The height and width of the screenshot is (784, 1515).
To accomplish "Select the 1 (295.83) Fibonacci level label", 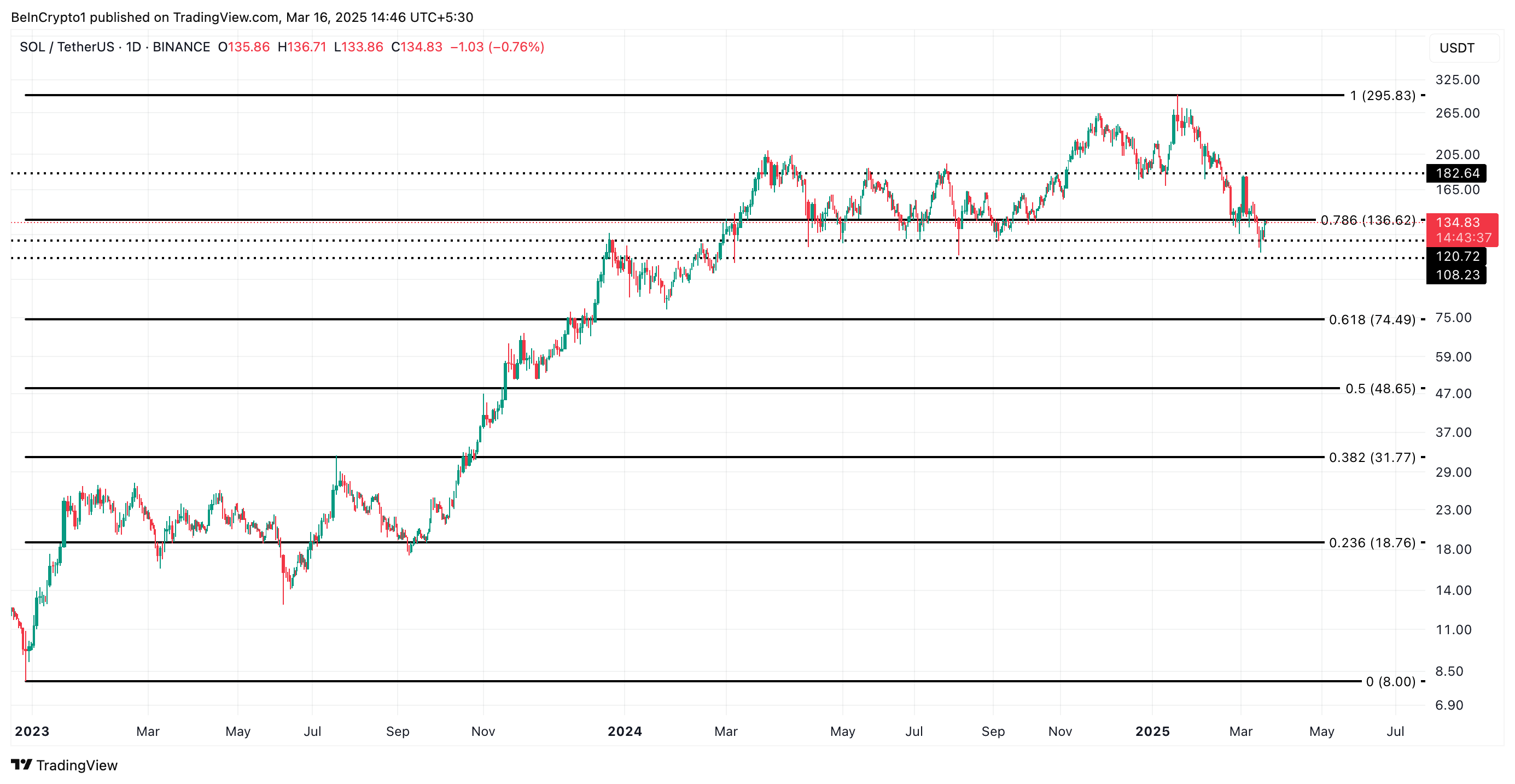I will pos(1382,95).
